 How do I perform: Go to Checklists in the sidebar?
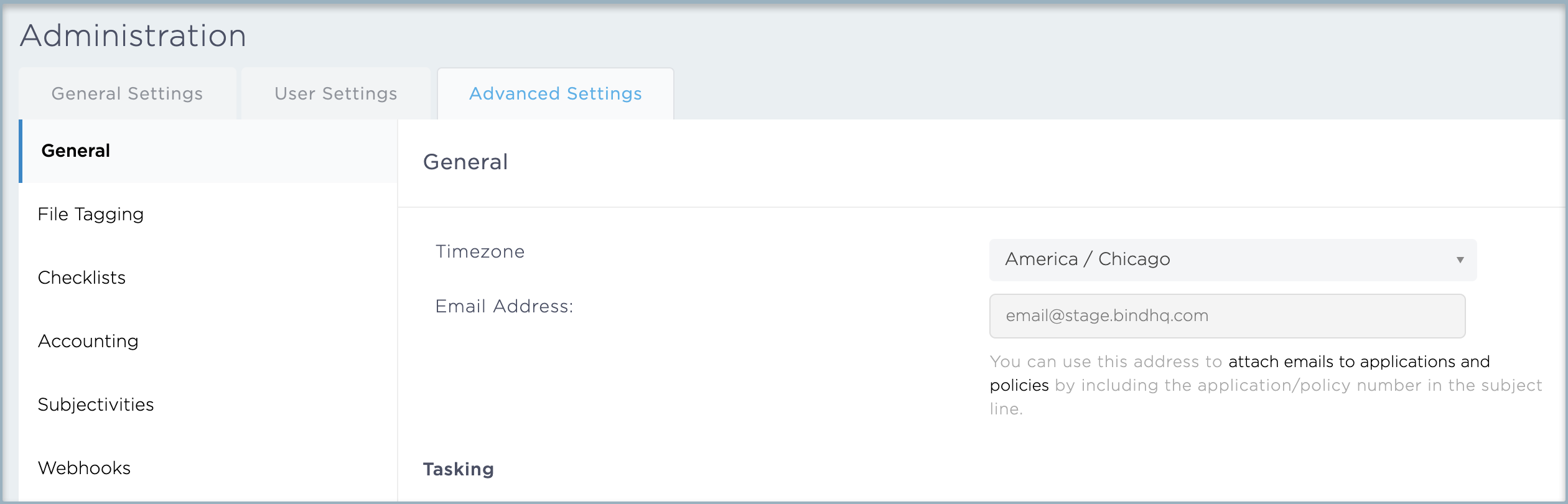82,278
